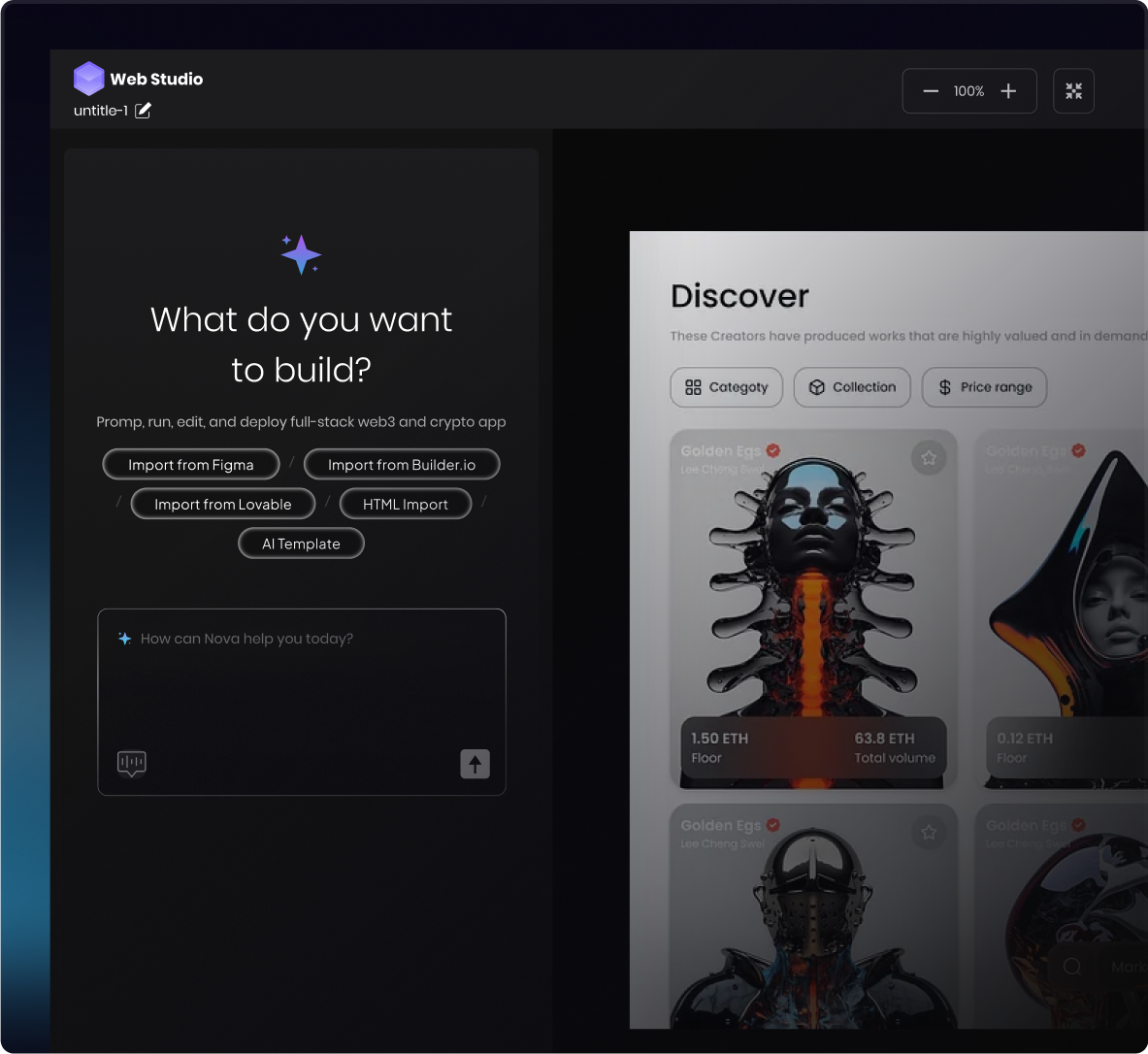Image resolution: width=1148 pixels, height=1054 pixels.
Task: Click the Web Studio title text
Action: click(156, 80)
